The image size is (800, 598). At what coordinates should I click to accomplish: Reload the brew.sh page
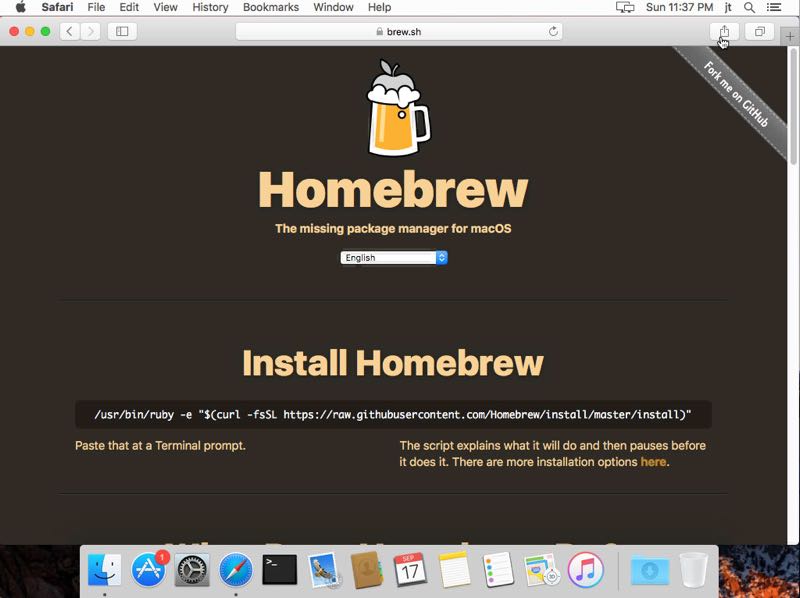point(553,32)
